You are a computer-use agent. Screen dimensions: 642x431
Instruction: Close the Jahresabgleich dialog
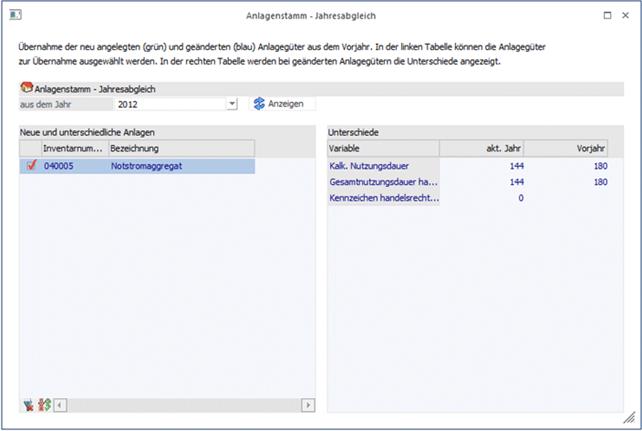point(628,16)
